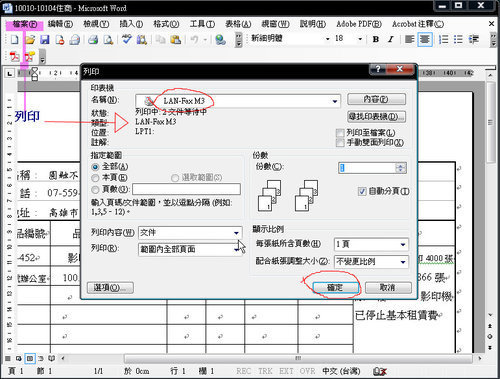Open the 列印(R) range dropdown
Screen dimensions: 500x379
(236, 249)
